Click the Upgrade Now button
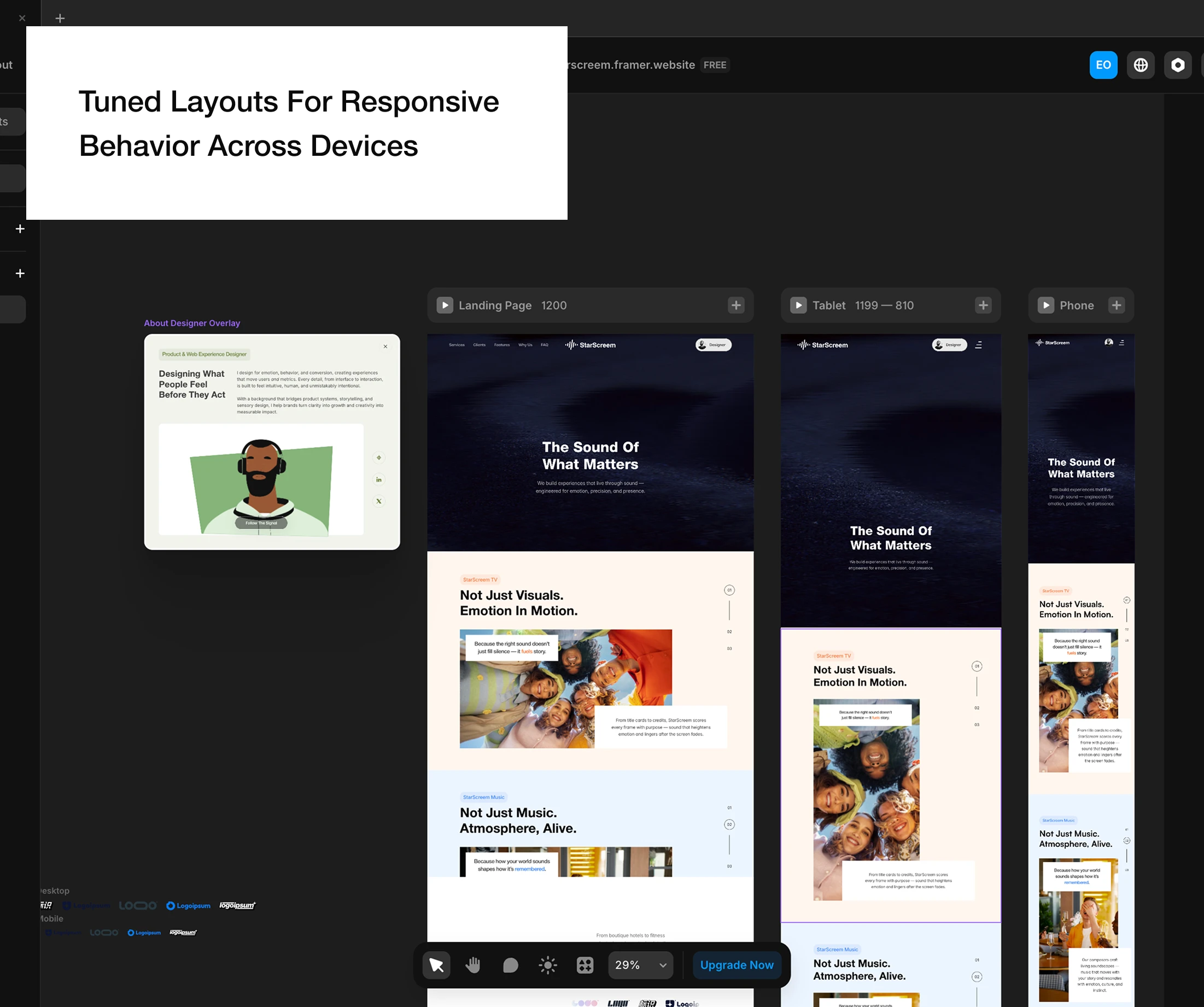 (x=737, y=965)
